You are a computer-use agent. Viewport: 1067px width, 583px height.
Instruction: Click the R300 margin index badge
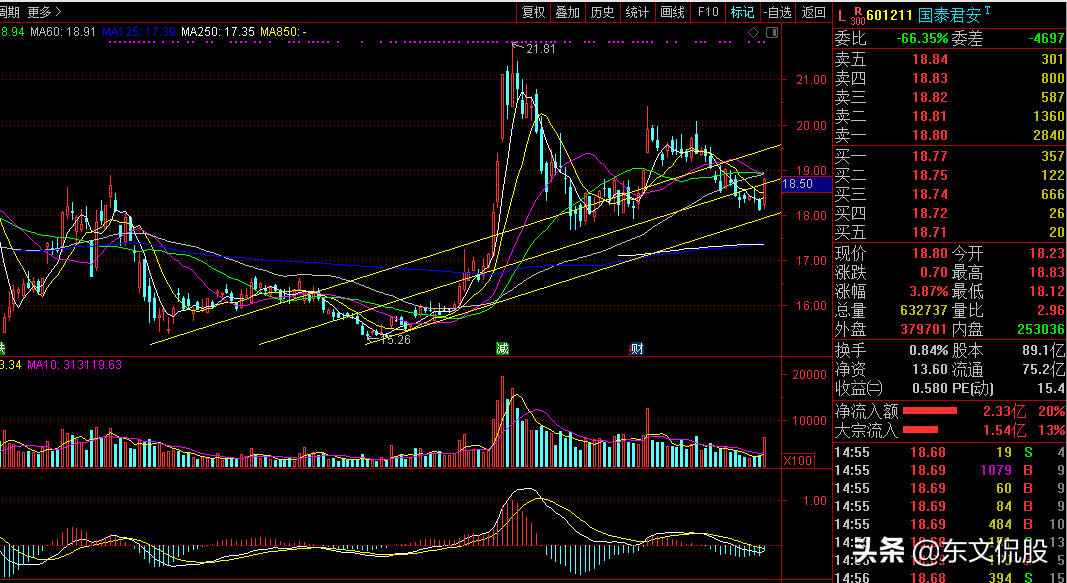[858, 16]
